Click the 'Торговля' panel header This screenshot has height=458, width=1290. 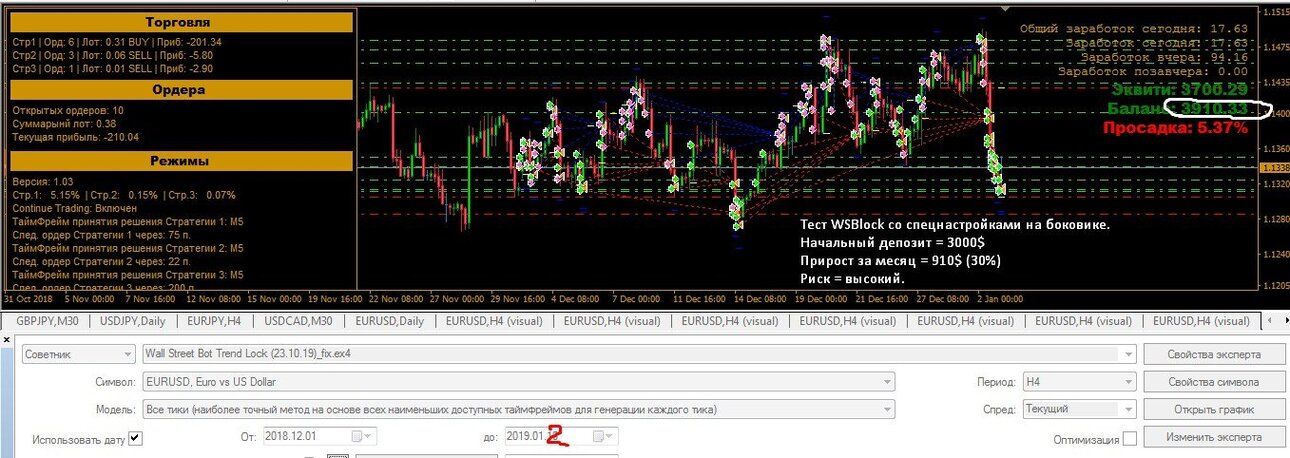183,22
